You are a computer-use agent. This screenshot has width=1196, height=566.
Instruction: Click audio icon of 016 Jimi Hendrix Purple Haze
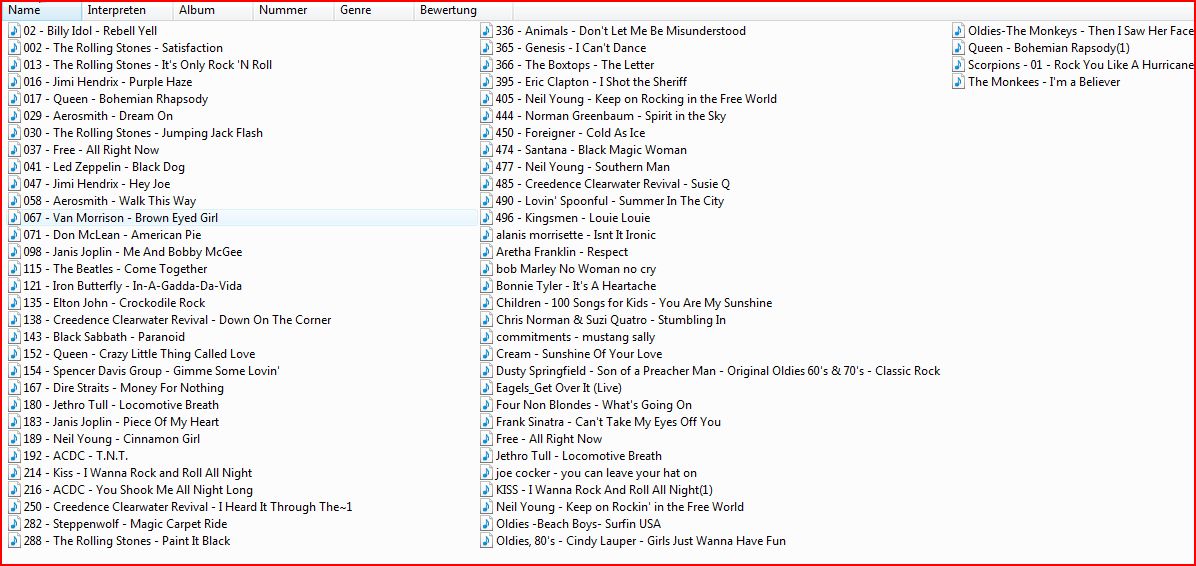[14, 82]
